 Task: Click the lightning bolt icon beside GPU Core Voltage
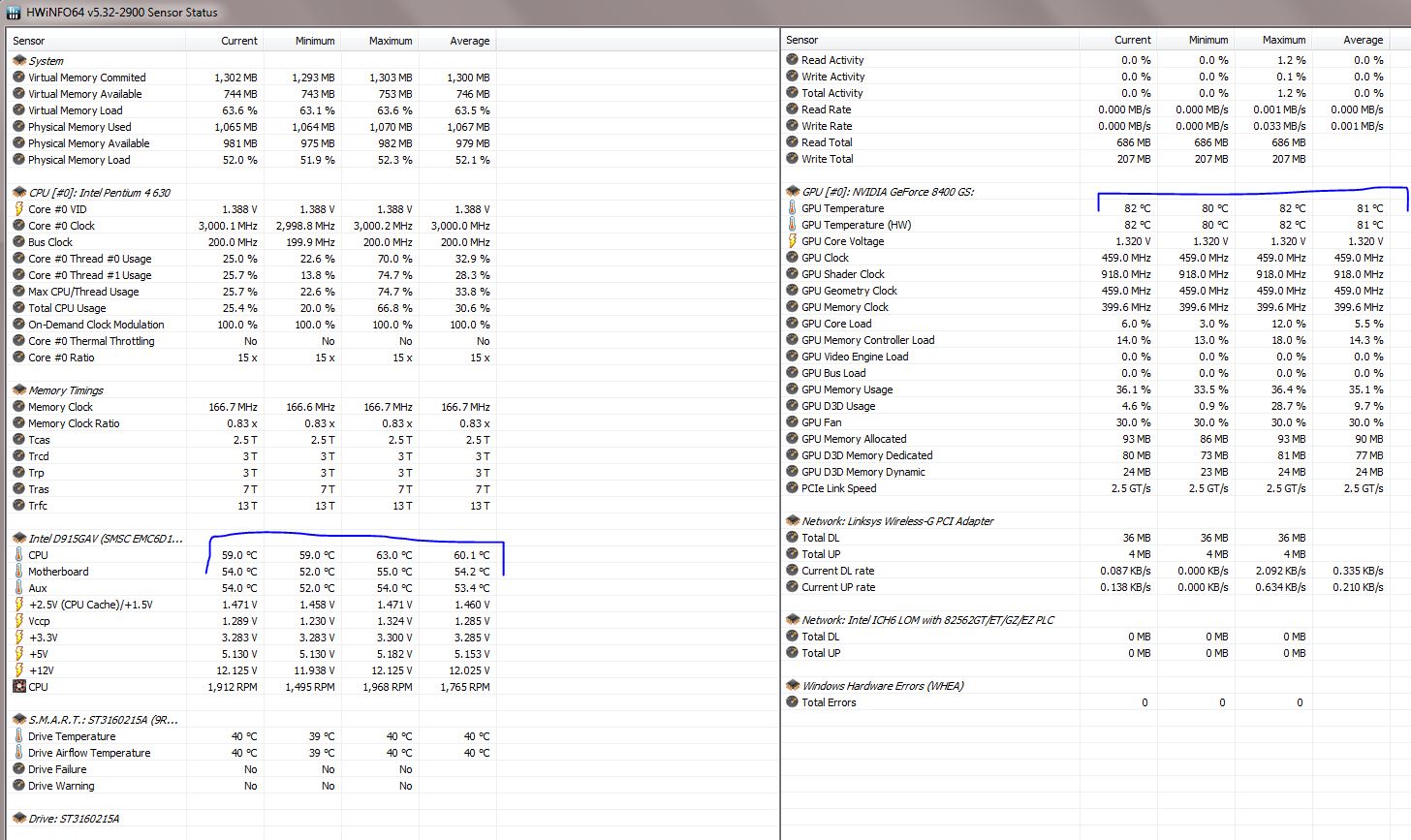click(793, 241)
